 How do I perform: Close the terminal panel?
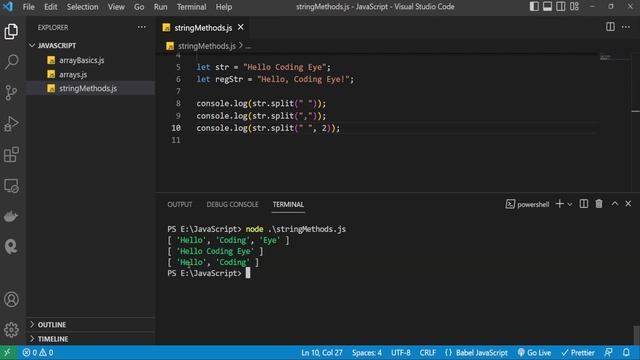point(628,204)
